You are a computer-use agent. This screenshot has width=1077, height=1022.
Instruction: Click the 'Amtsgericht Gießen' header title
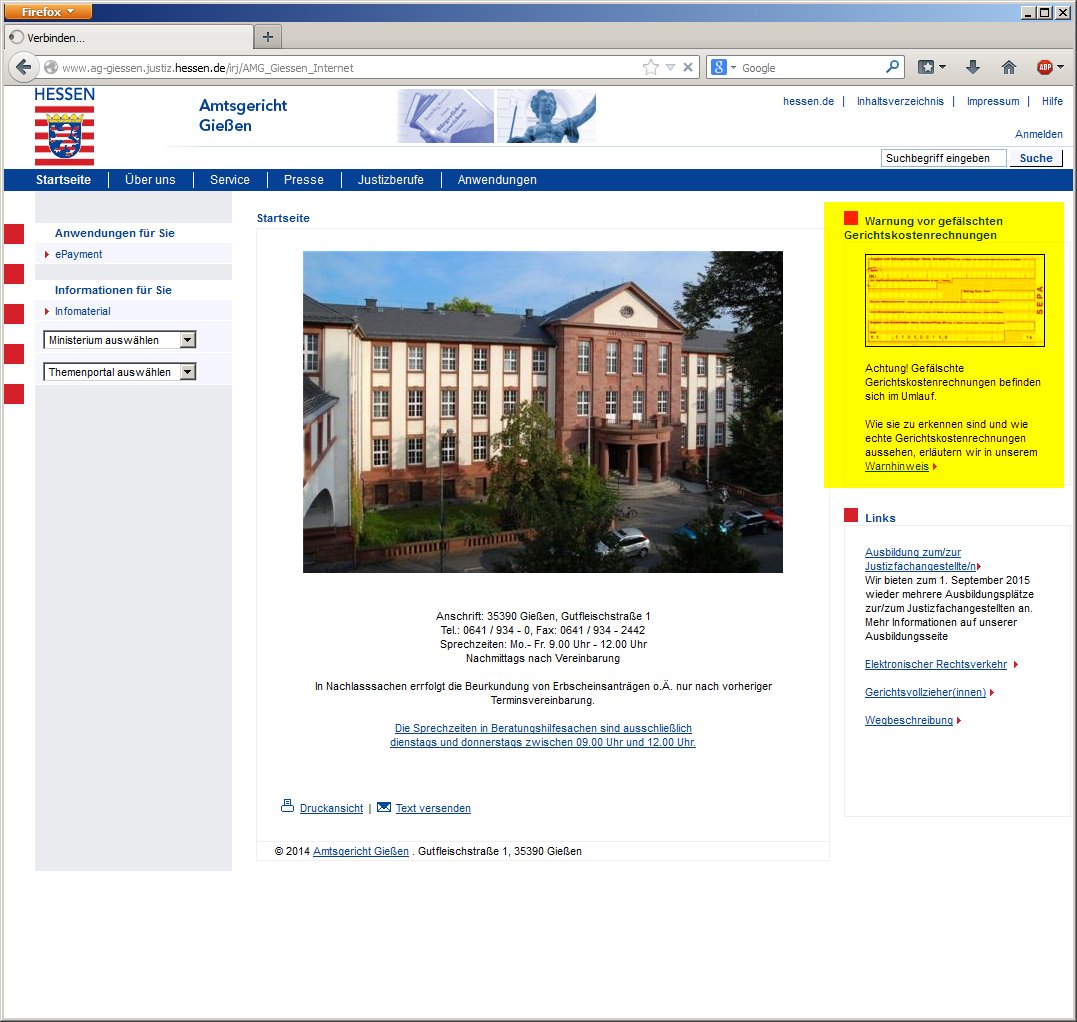(243, 115)
